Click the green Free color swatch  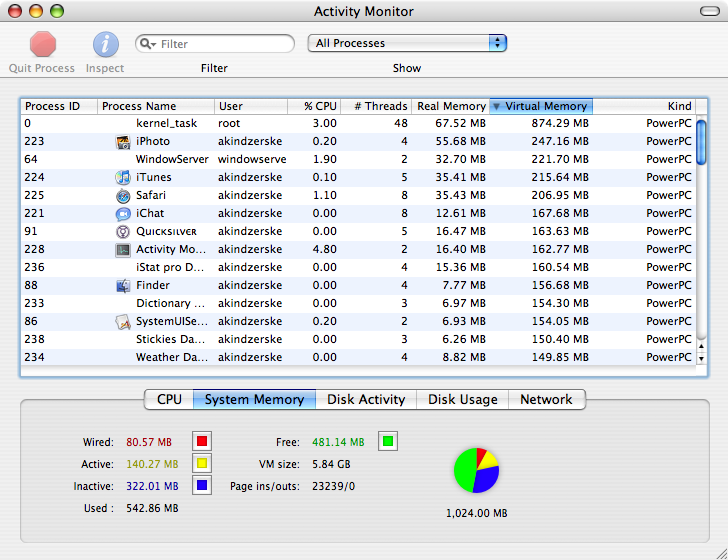388,441
